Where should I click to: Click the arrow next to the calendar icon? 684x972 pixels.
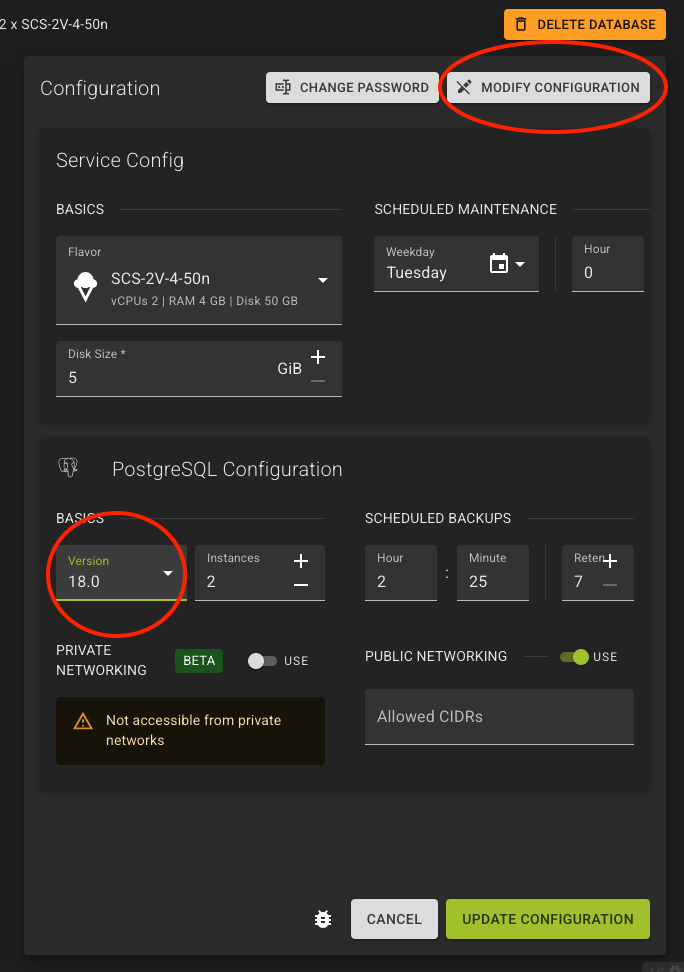point(520,264)
